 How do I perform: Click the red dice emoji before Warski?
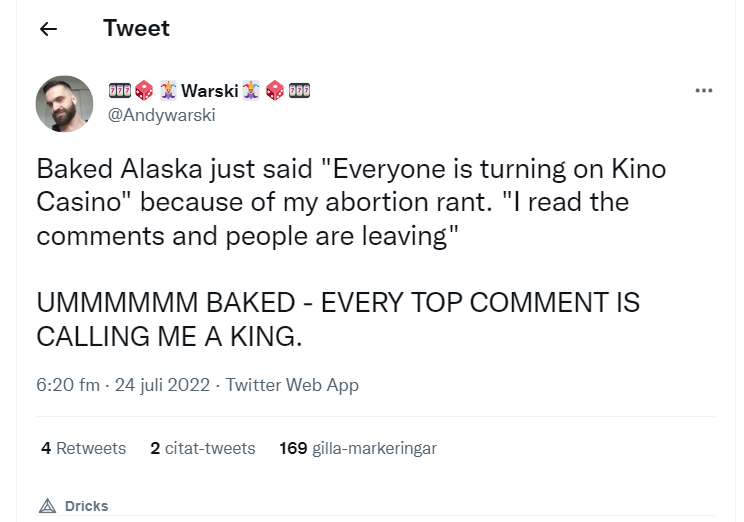(143, 91)
